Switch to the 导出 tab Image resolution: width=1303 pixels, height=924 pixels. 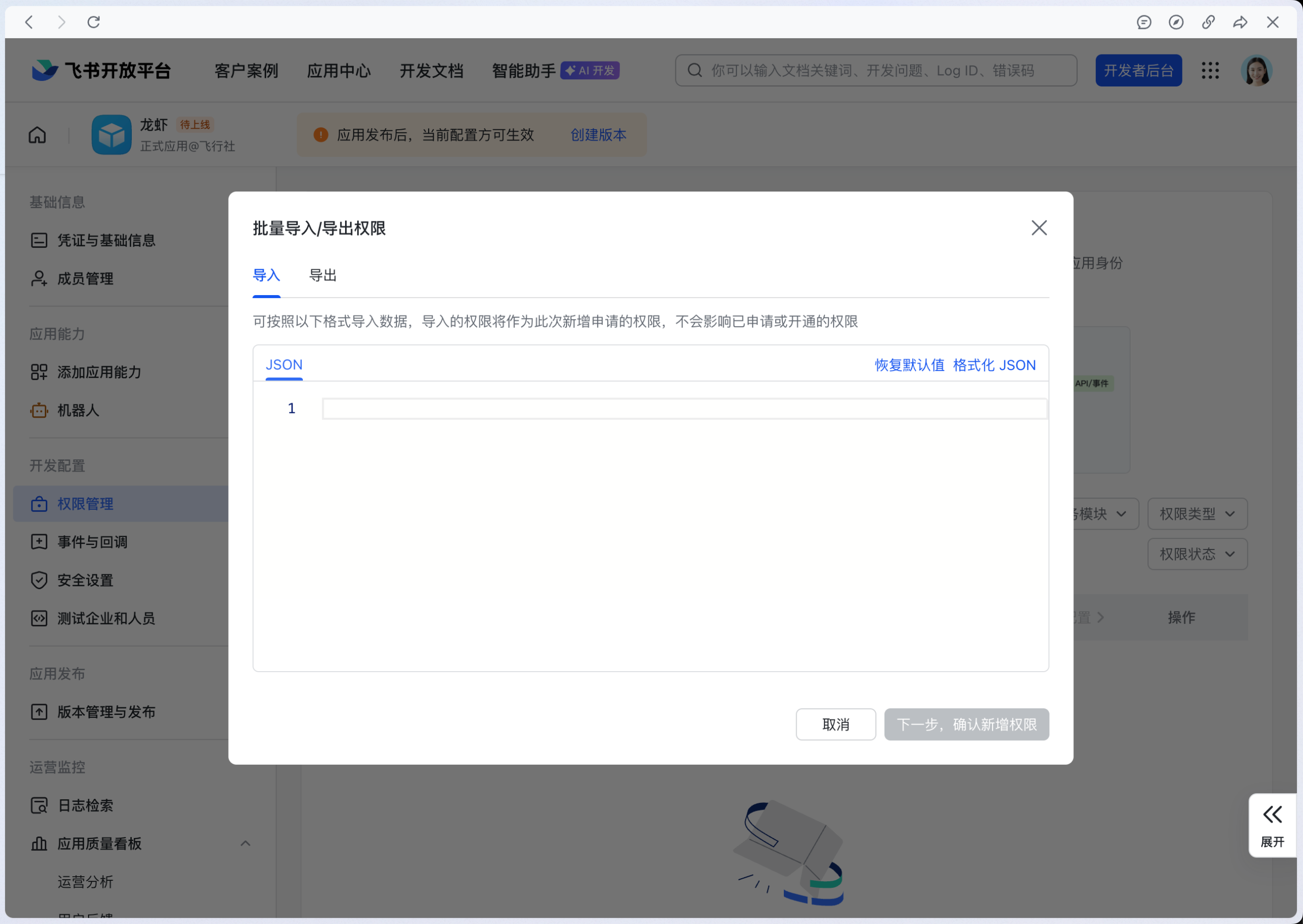coord(322,275)
